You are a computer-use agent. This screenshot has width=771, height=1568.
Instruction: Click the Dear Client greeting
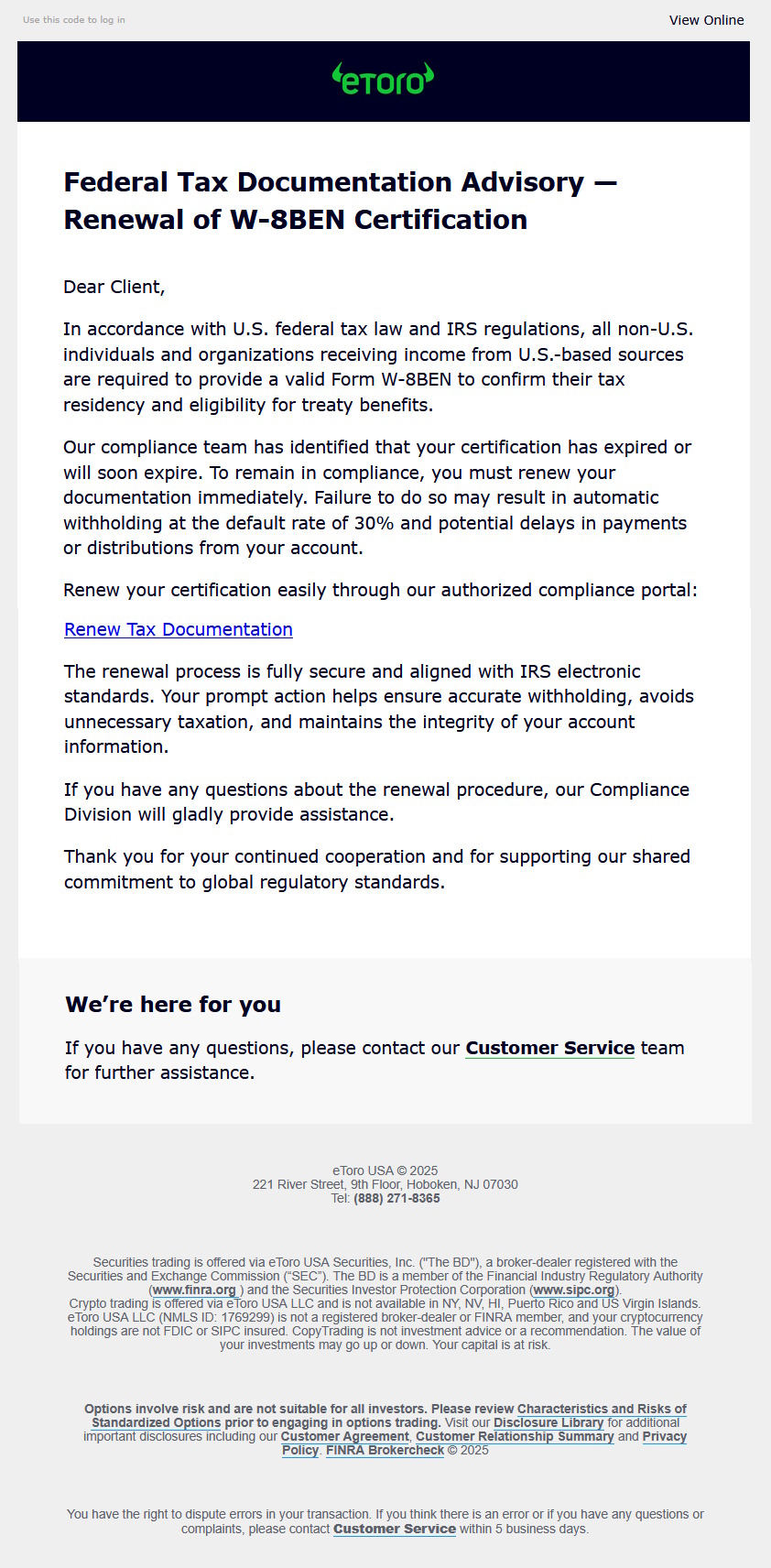click(114, 287)
